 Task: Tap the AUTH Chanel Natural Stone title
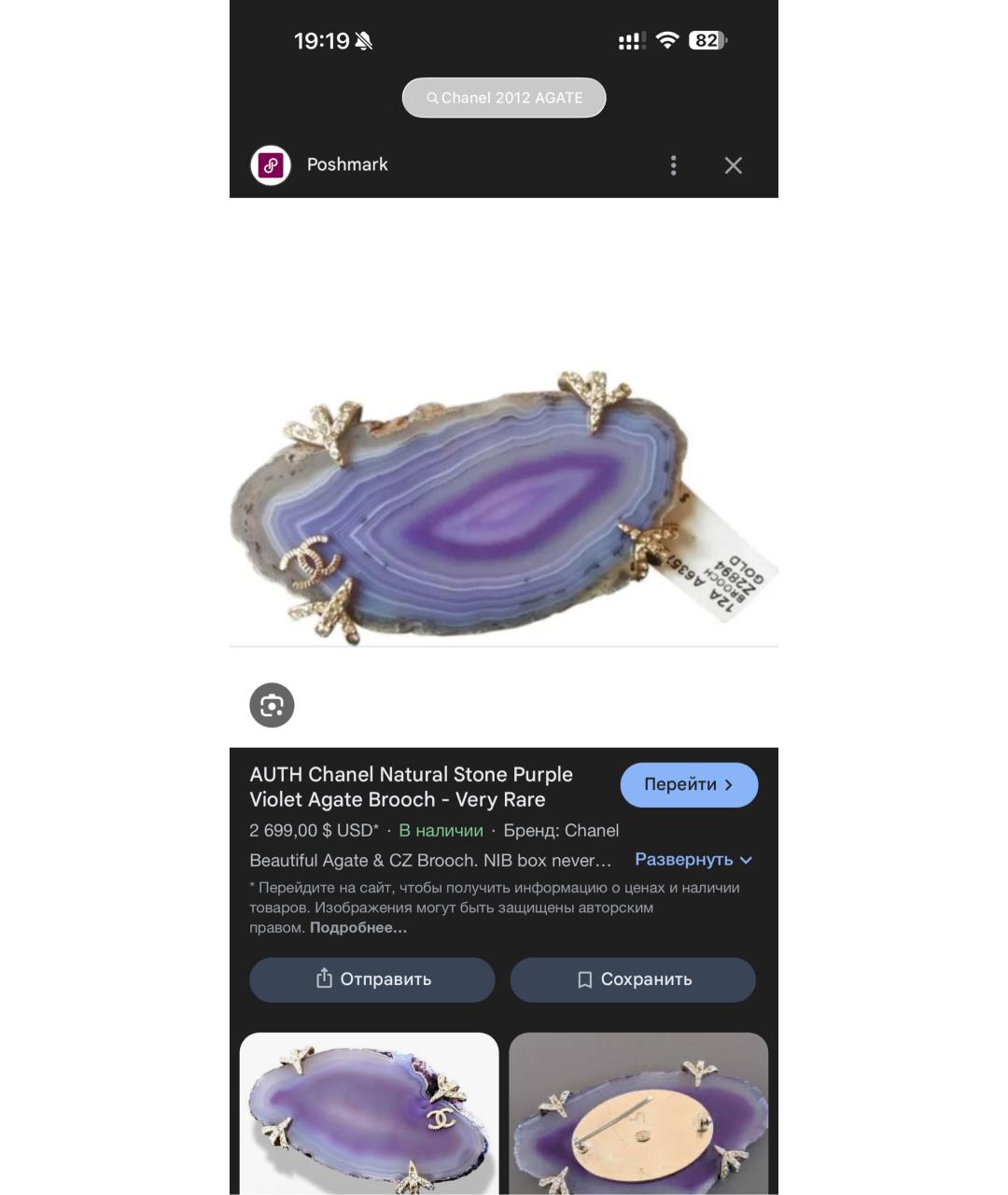tap(412, 787)
